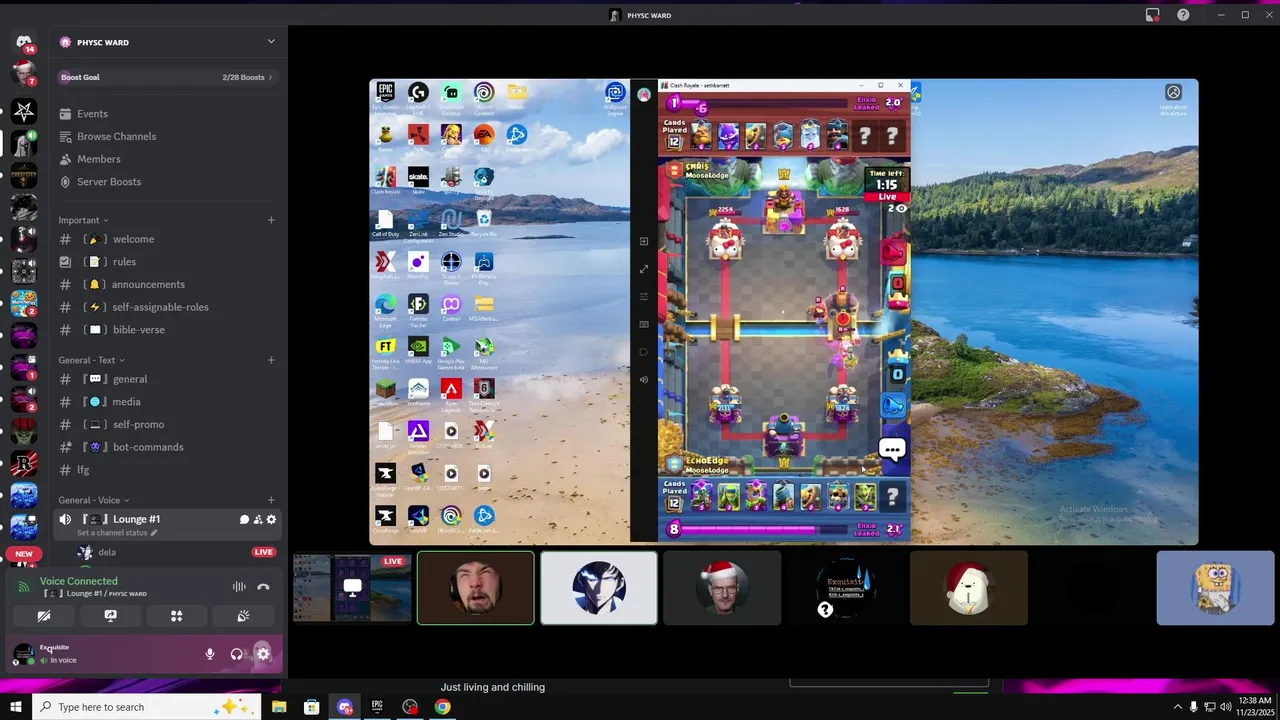1280x720 pixels.
Task: Deafen with the headphones icon
Action: 237,654
